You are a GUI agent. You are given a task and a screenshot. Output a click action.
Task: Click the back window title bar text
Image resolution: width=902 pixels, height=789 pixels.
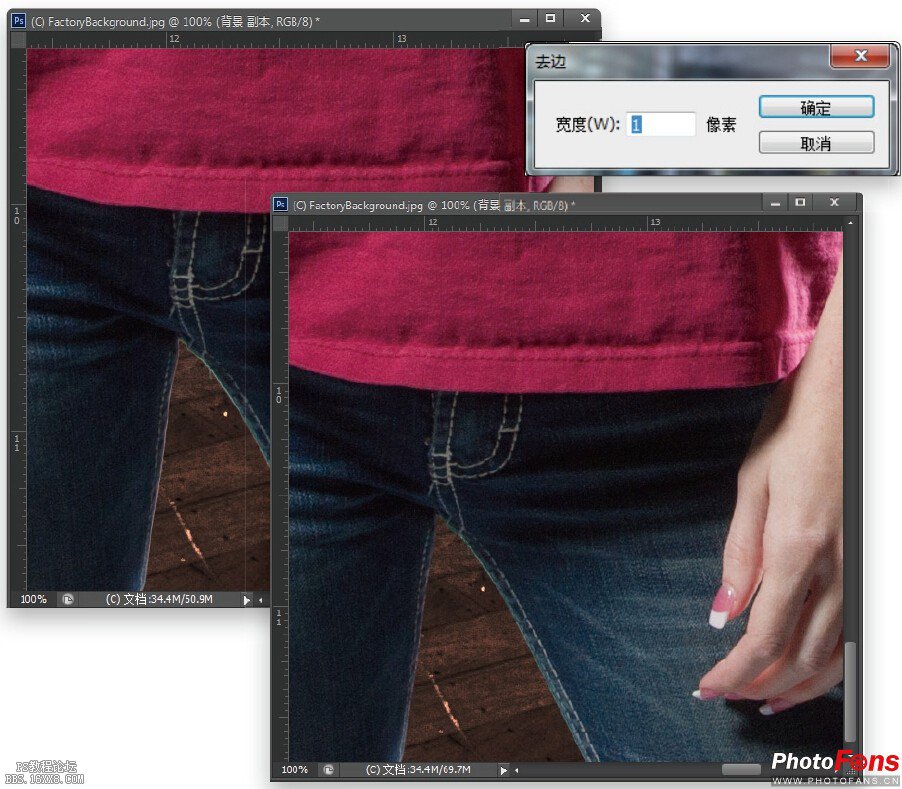pyautogui.click(x=175, y=22)
